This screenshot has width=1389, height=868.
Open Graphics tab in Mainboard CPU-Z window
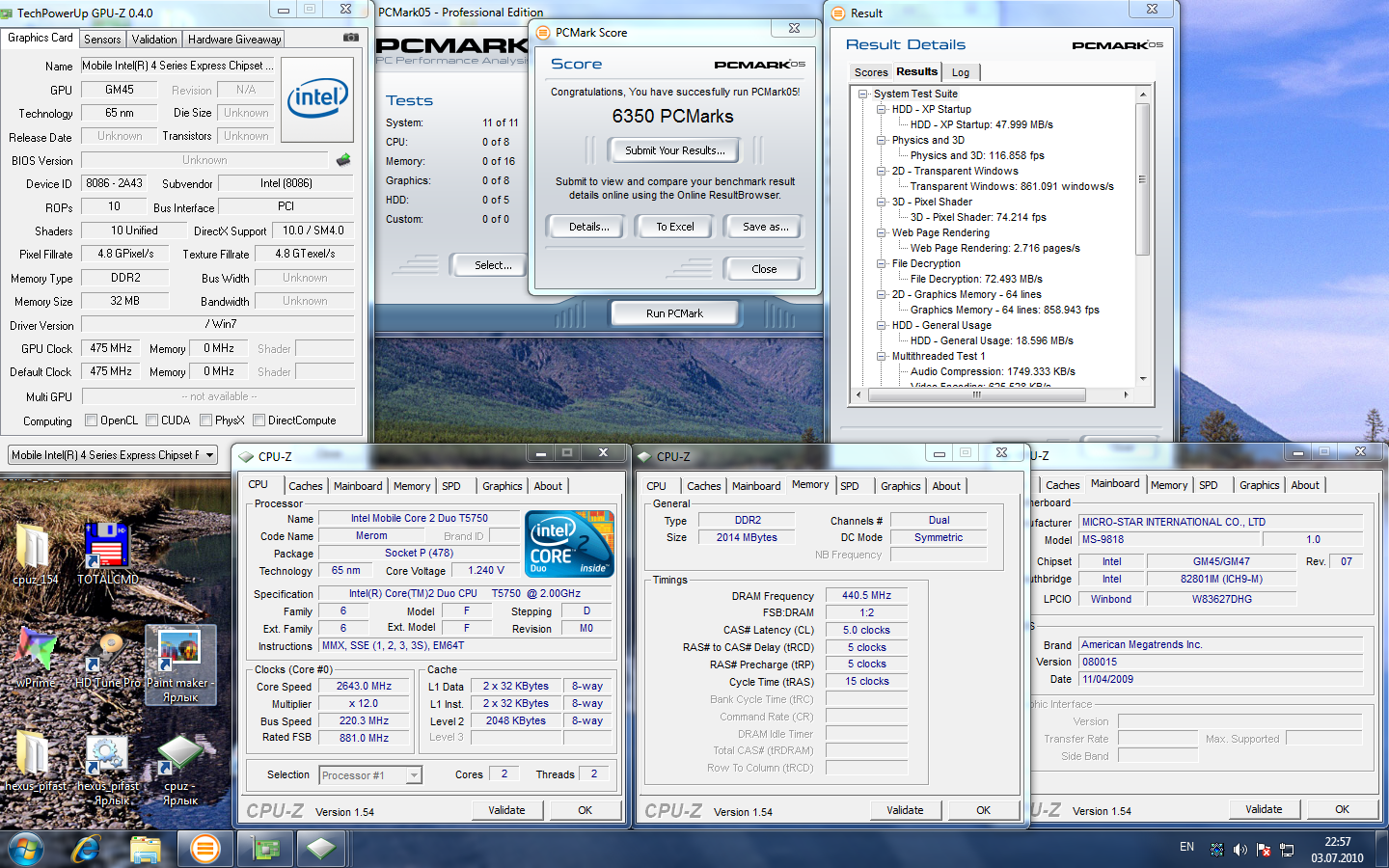click(1259, 485)
